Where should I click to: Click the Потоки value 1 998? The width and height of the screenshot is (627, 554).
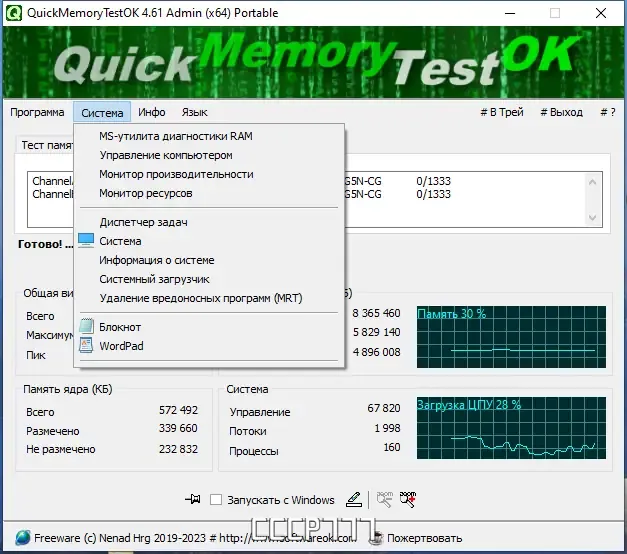pos(387,428)
